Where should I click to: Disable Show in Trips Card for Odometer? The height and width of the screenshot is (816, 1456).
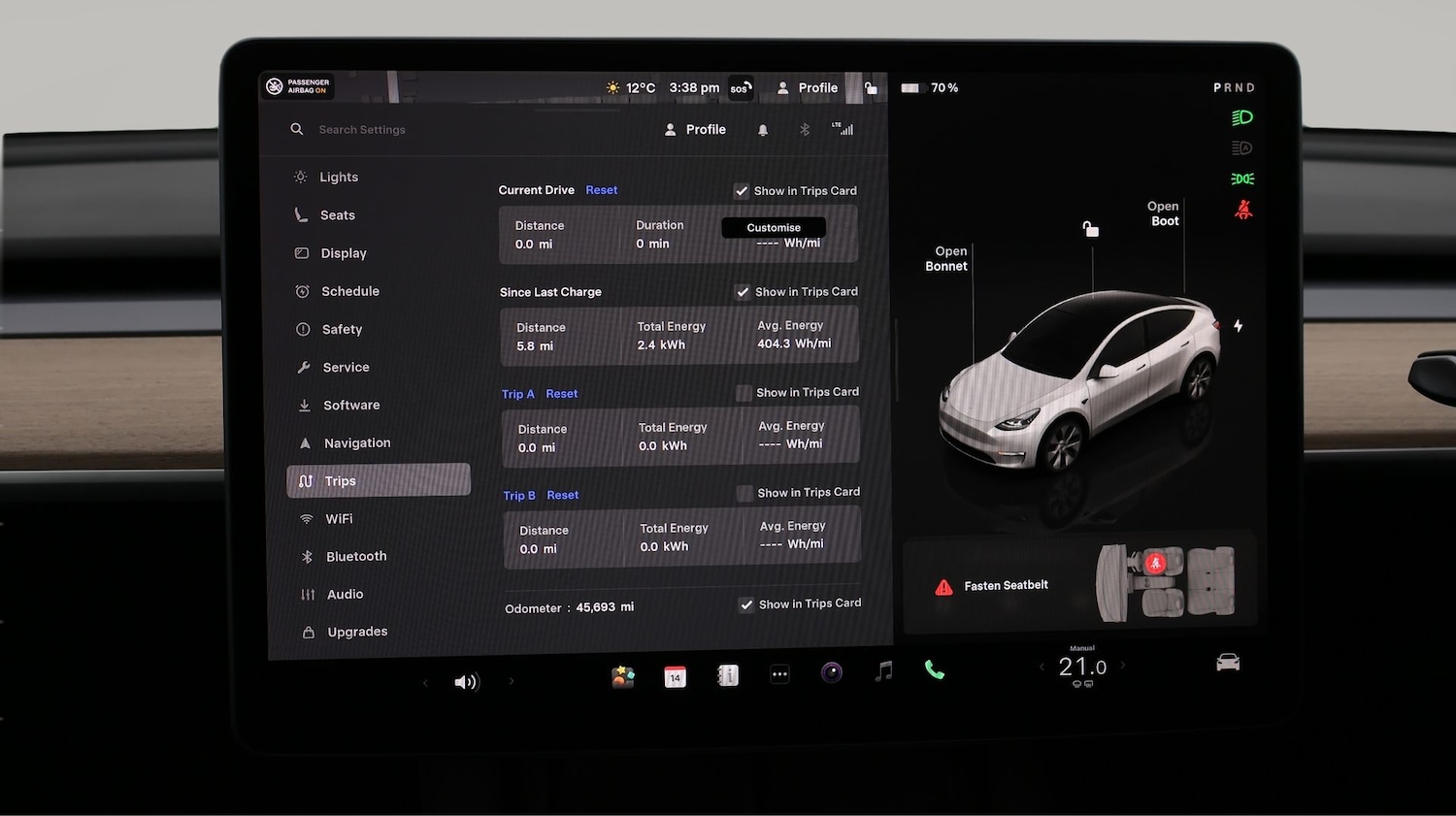pyautogui.click(x=746, y=604)
